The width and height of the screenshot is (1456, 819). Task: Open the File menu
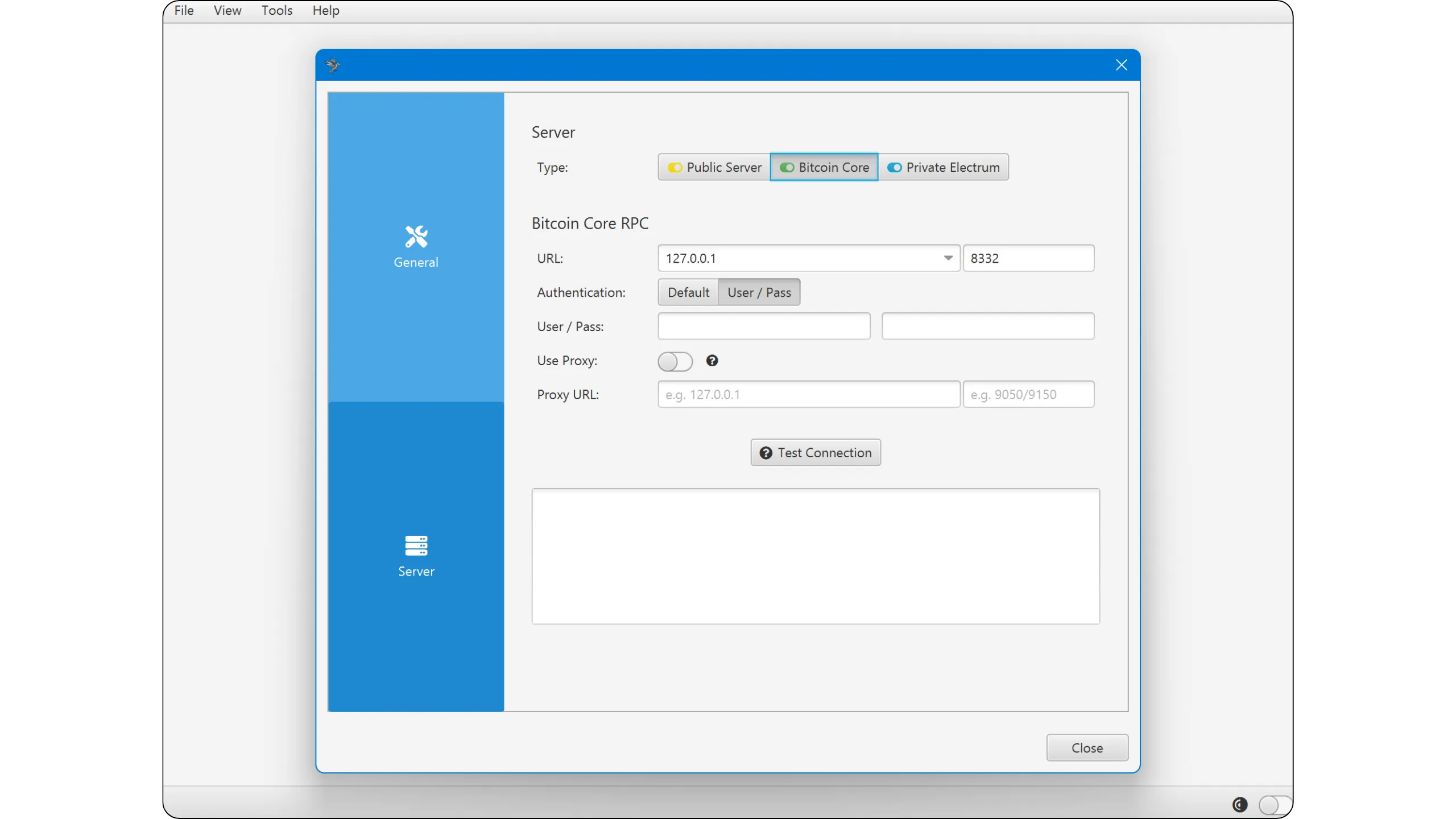coord(184,10)
